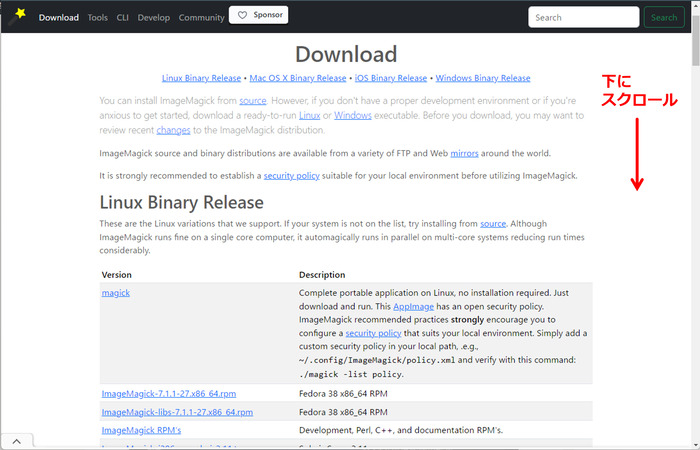
Task: Open the 'mirrors' link
Action: pyautogui.click(x=464, y=154)
